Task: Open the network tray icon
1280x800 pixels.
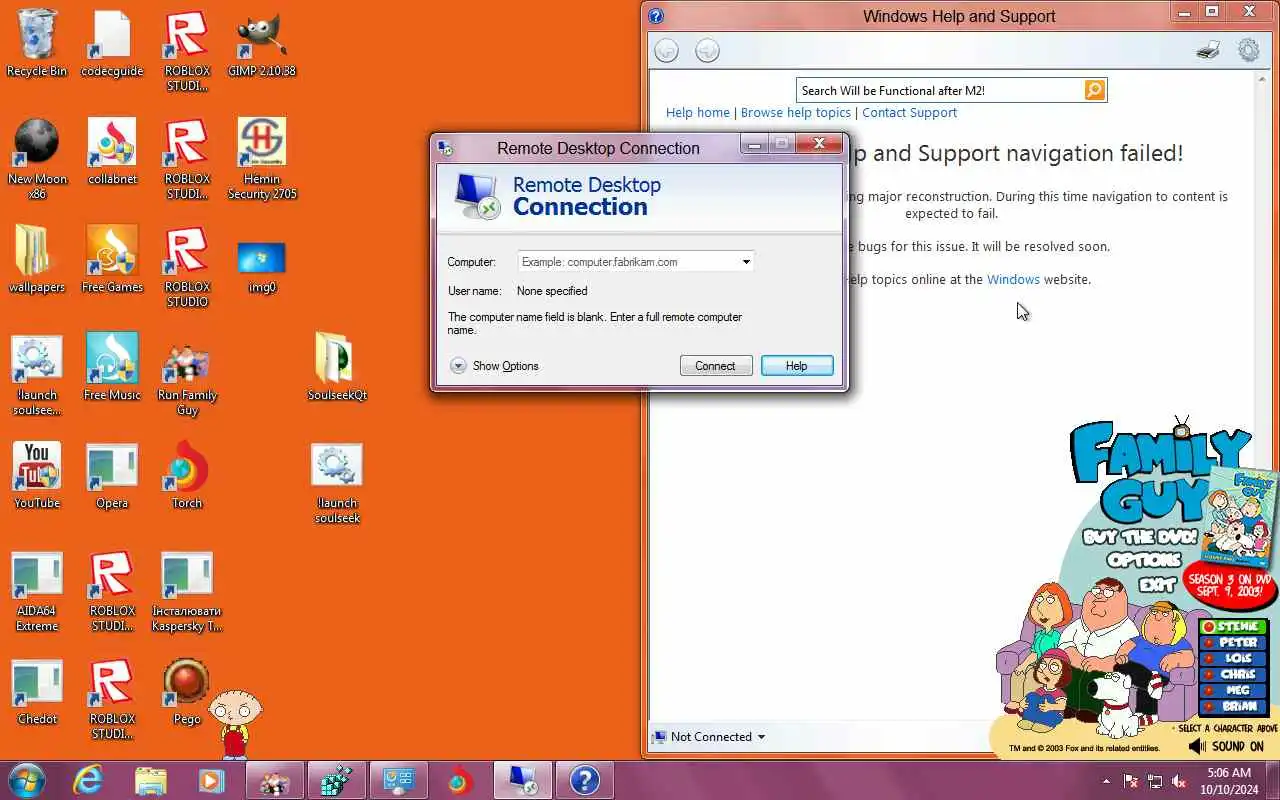Action: click(x=1155, y=781)
